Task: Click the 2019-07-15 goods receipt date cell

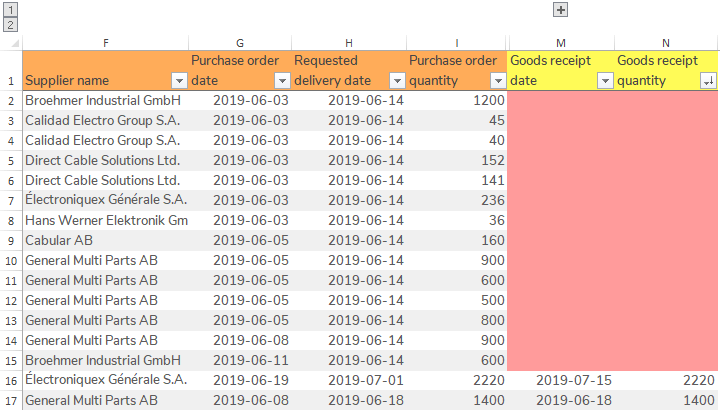Action: coord(561,380)
